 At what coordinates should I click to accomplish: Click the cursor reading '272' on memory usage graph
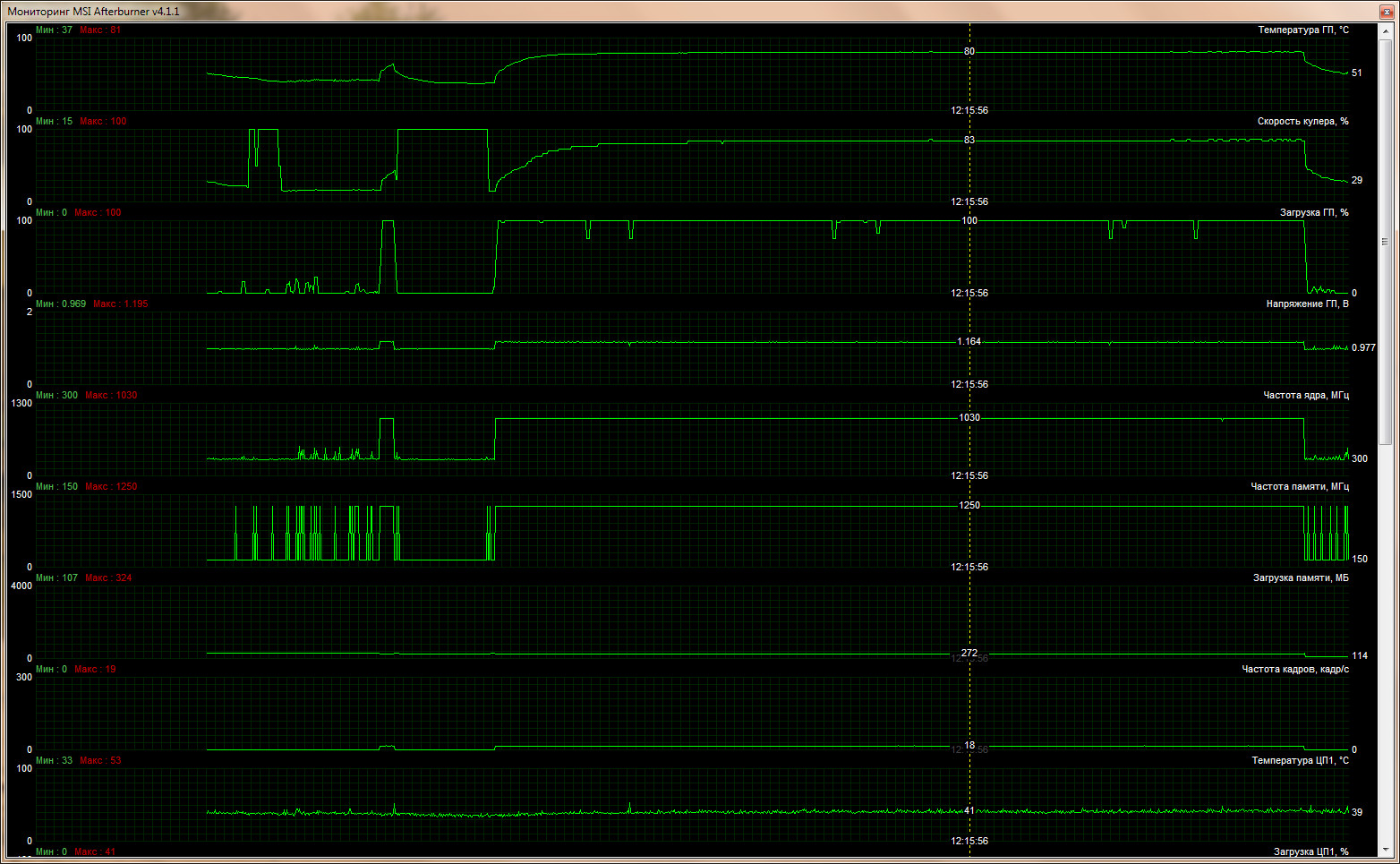point(969,654)
